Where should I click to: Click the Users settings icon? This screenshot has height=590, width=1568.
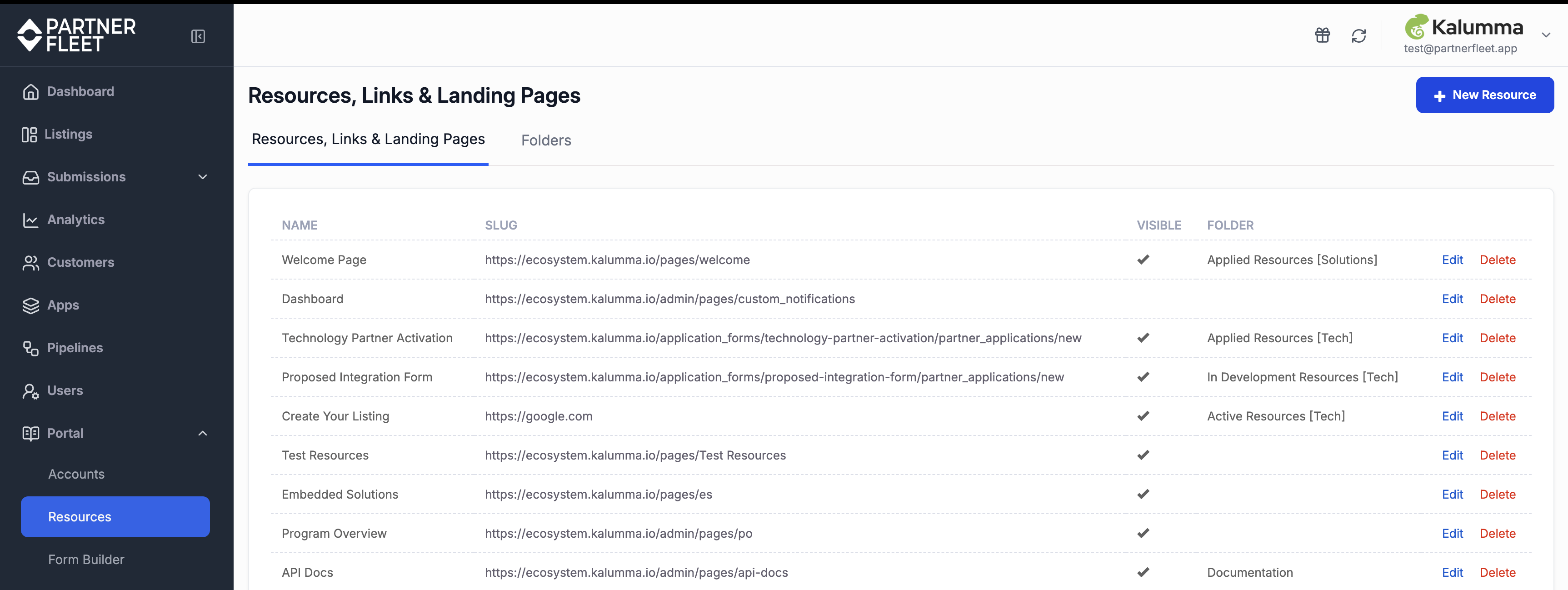point(30,391)
